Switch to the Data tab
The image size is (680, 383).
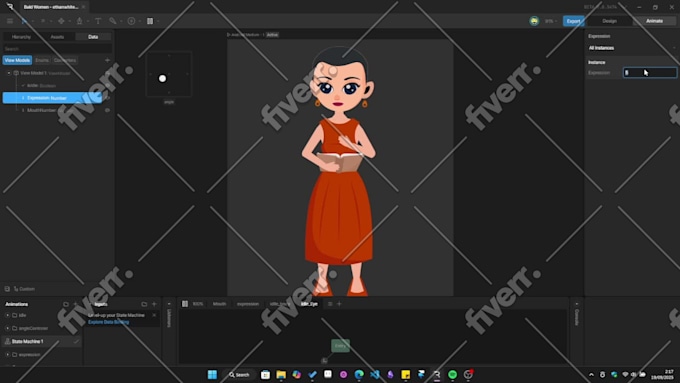[93, 37]
